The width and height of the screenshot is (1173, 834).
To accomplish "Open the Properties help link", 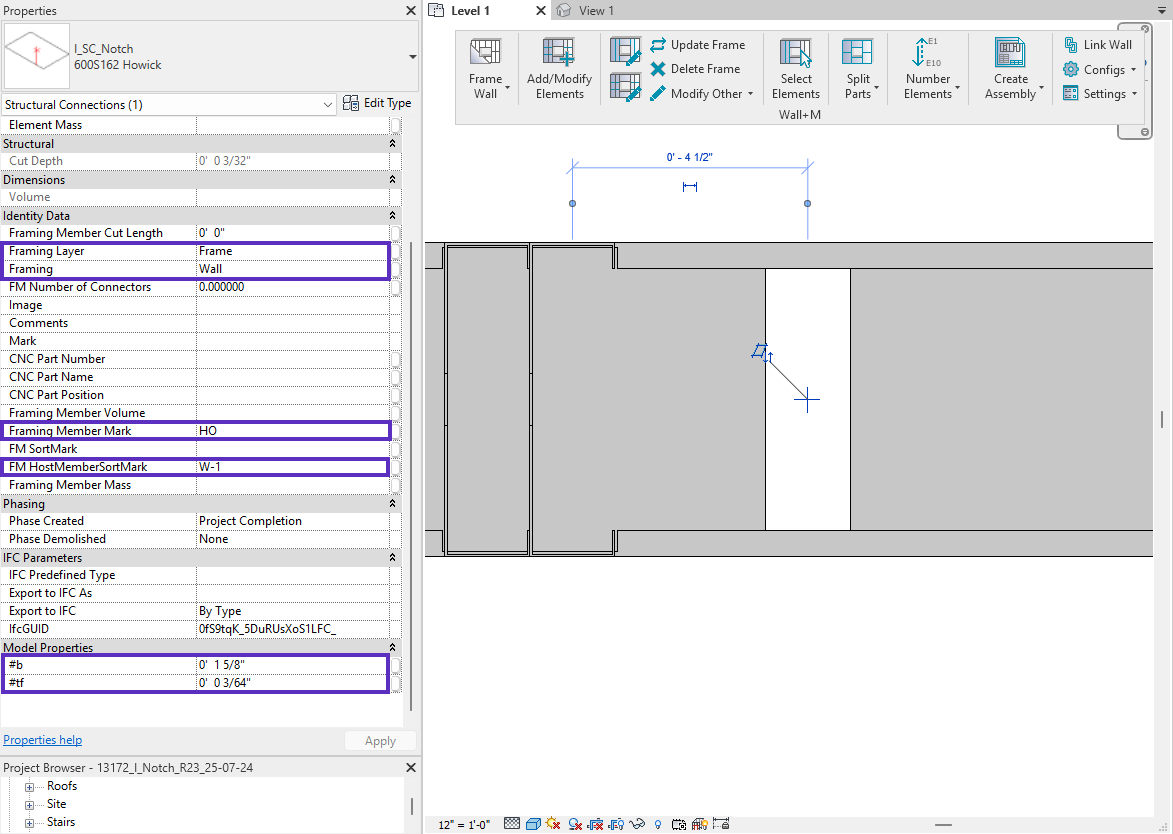I will coord(43,741).
